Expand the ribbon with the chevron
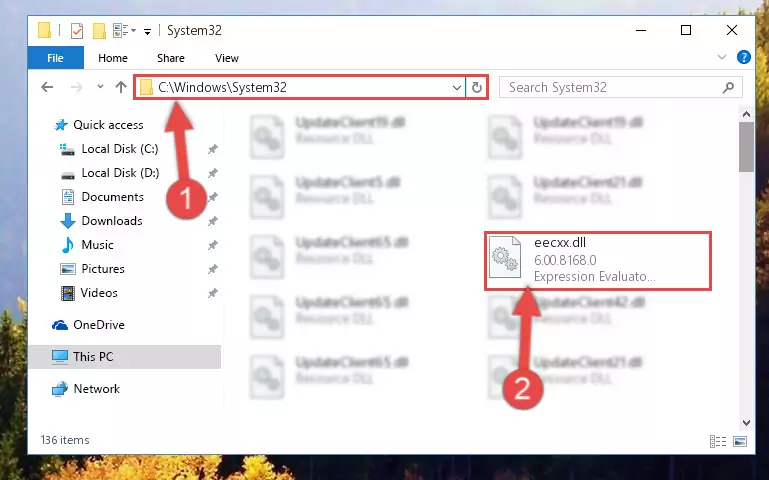 (x=722, y=57)
